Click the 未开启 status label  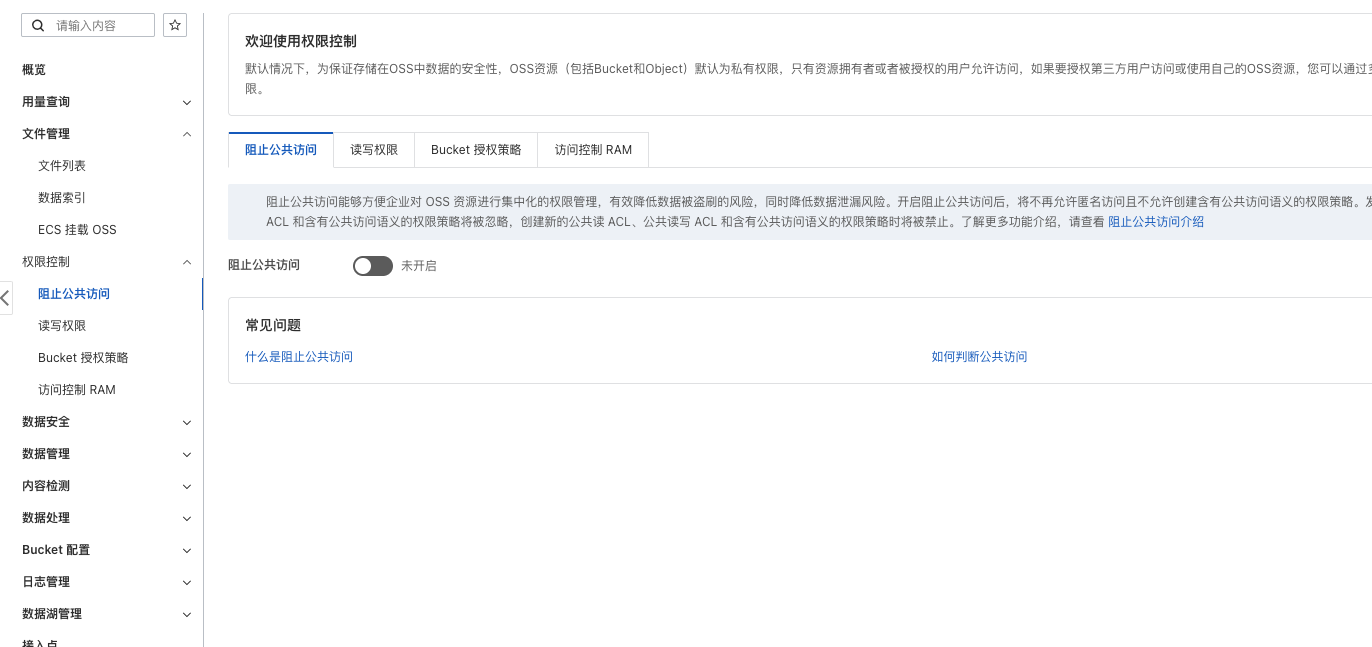click(419, 266)
